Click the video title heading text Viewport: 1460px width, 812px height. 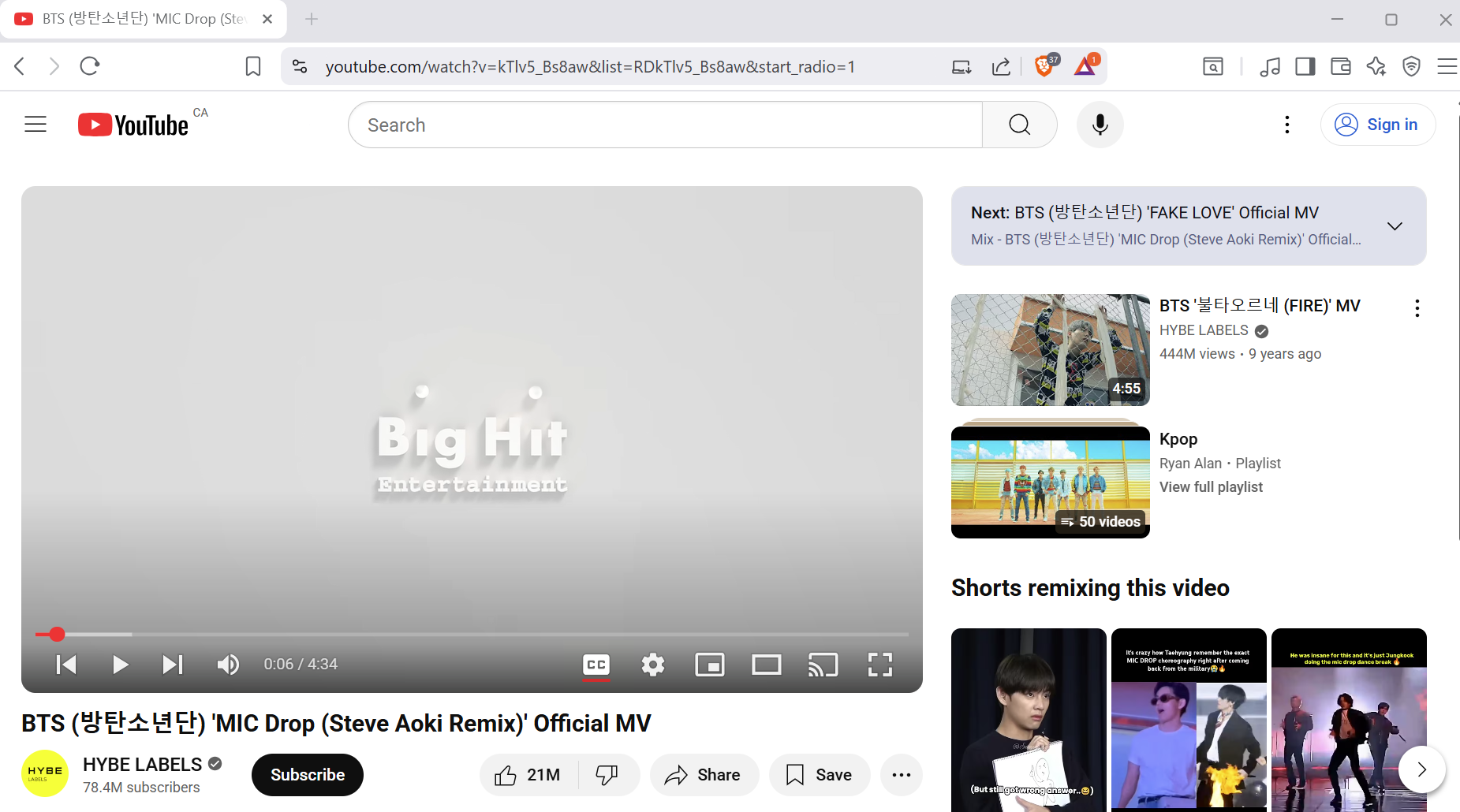point(336,723)
